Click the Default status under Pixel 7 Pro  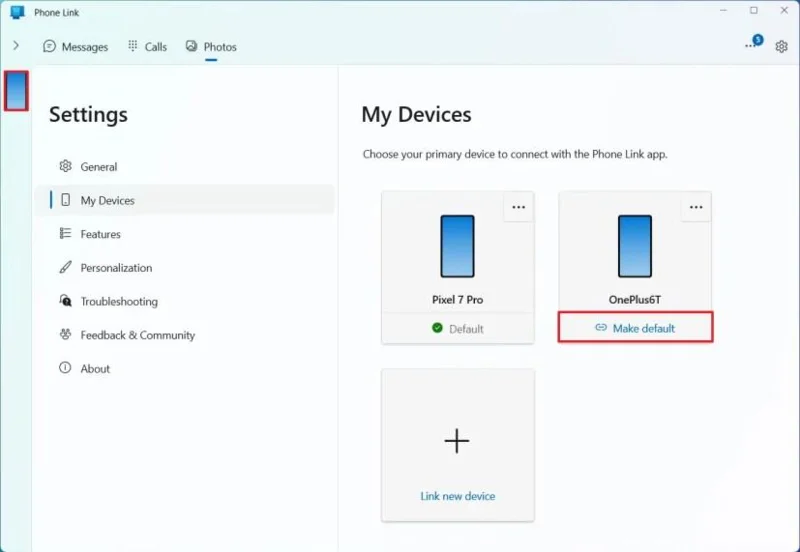coord(458,329)
